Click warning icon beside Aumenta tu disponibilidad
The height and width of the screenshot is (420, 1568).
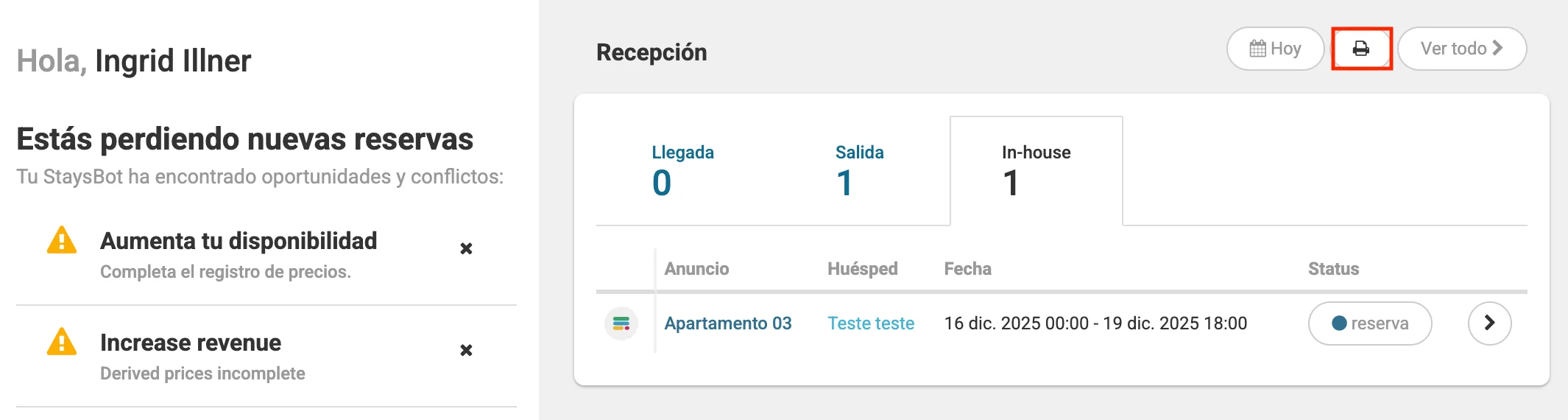coord(62,241)
